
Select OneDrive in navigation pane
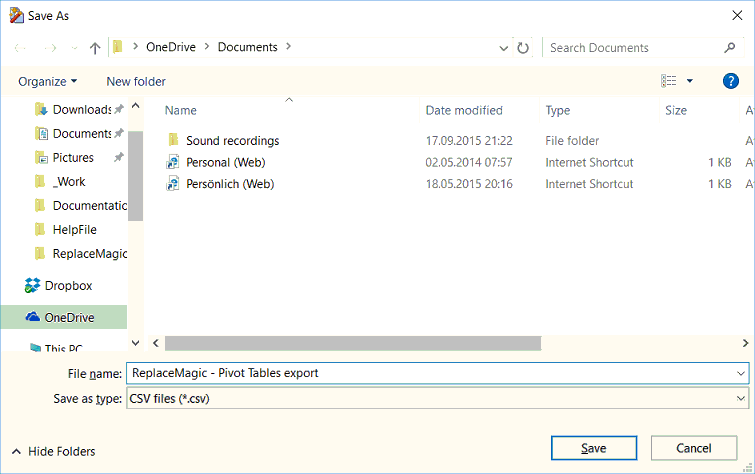[64, 317]
